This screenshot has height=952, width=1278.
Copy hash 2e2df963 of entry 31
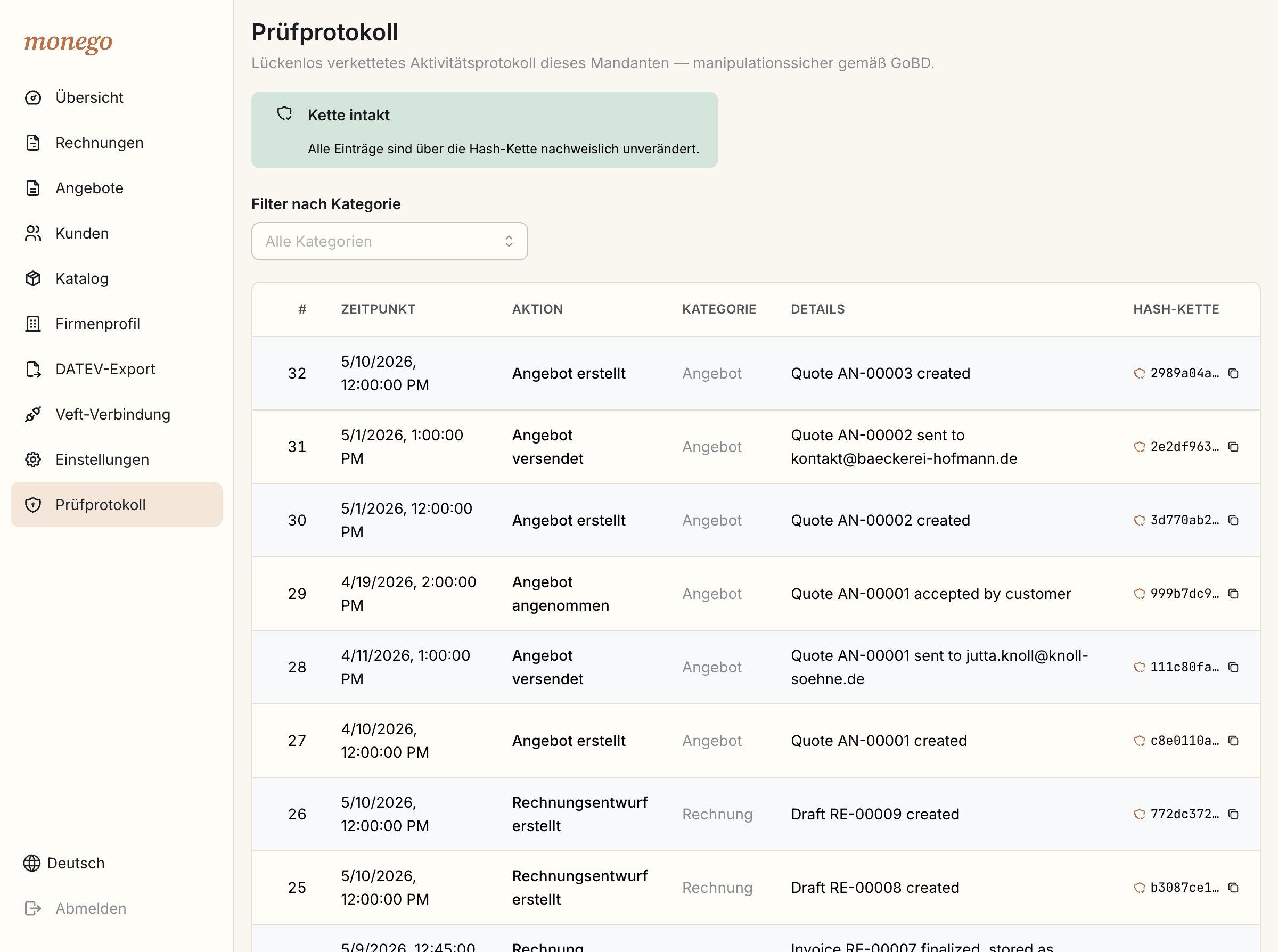click(1233, 447)
